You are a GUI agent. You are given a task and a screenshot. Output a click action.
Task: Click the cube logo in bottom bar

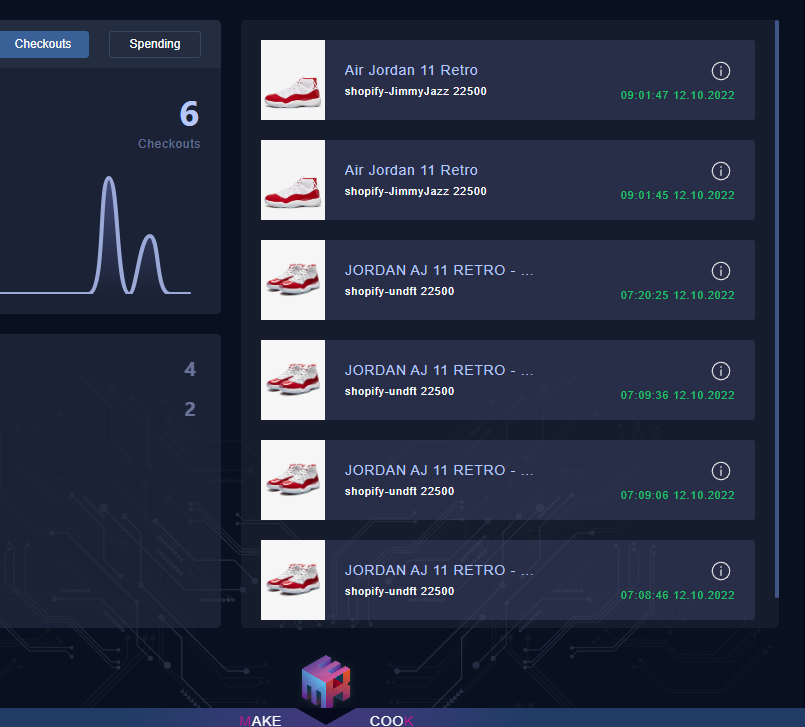tap(326, 681)
